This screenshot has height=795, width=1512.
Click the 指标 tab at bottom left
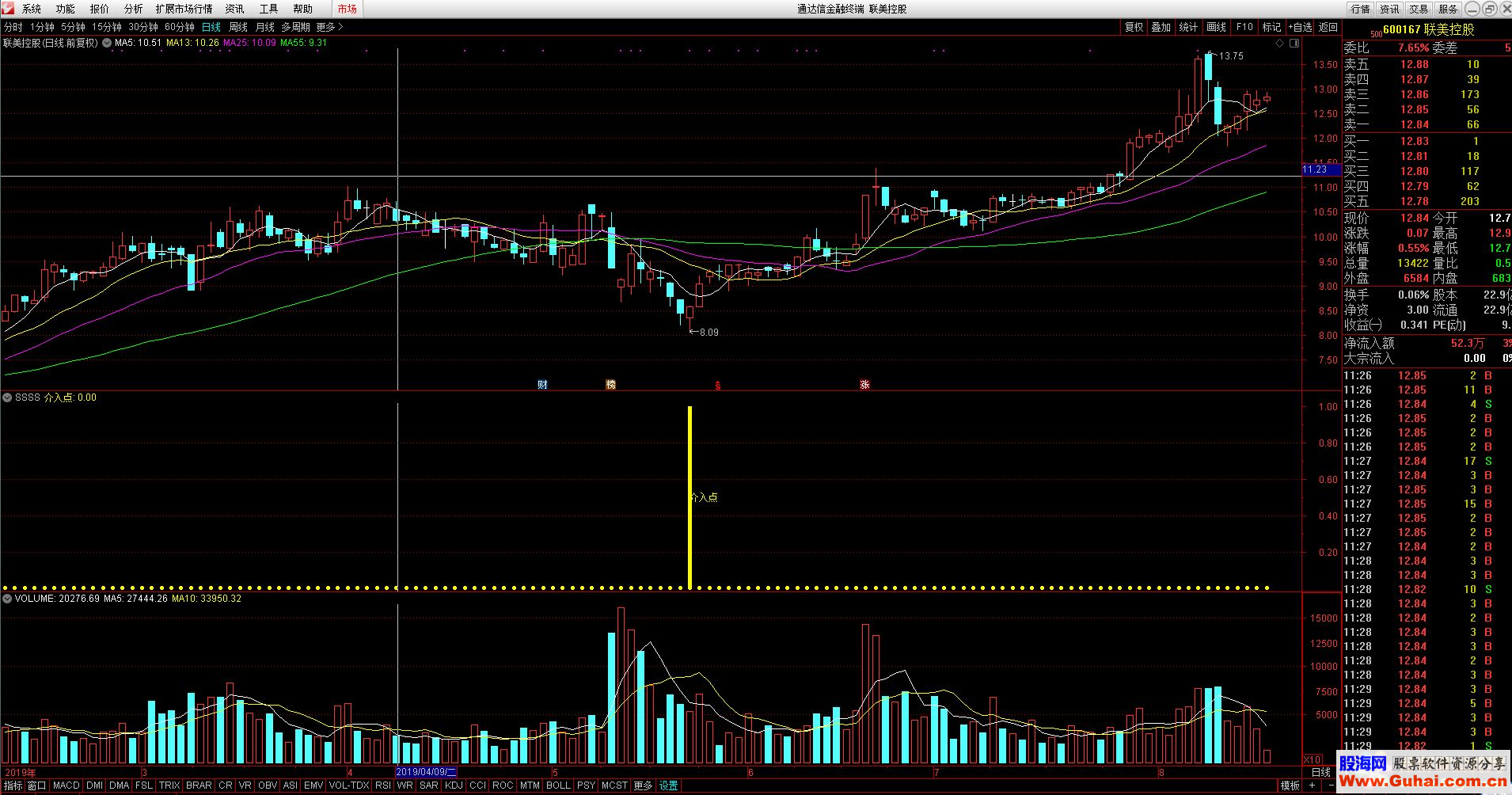click(x=13, y=785)
